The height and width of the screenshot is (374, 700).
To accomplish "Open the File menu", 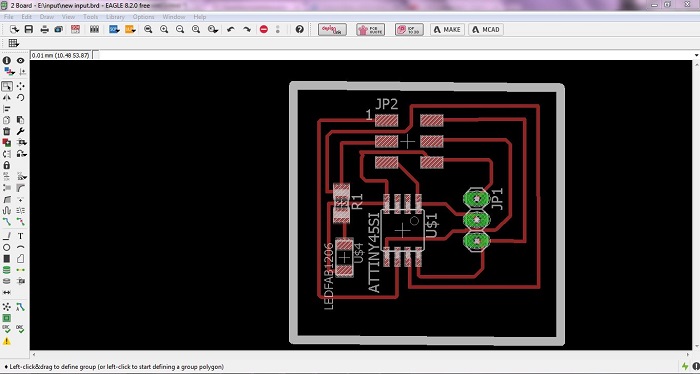I will [x=8, y=17].
